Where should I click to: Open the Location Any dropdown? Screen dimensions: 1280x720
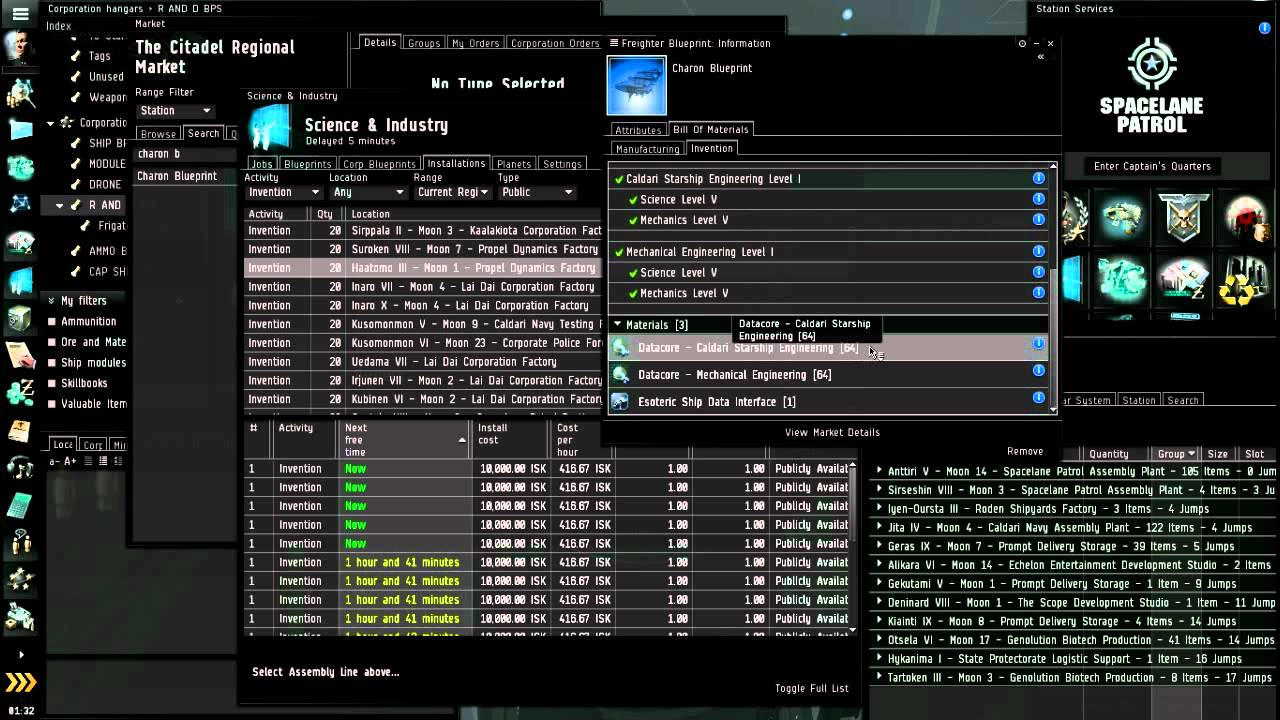367,192
